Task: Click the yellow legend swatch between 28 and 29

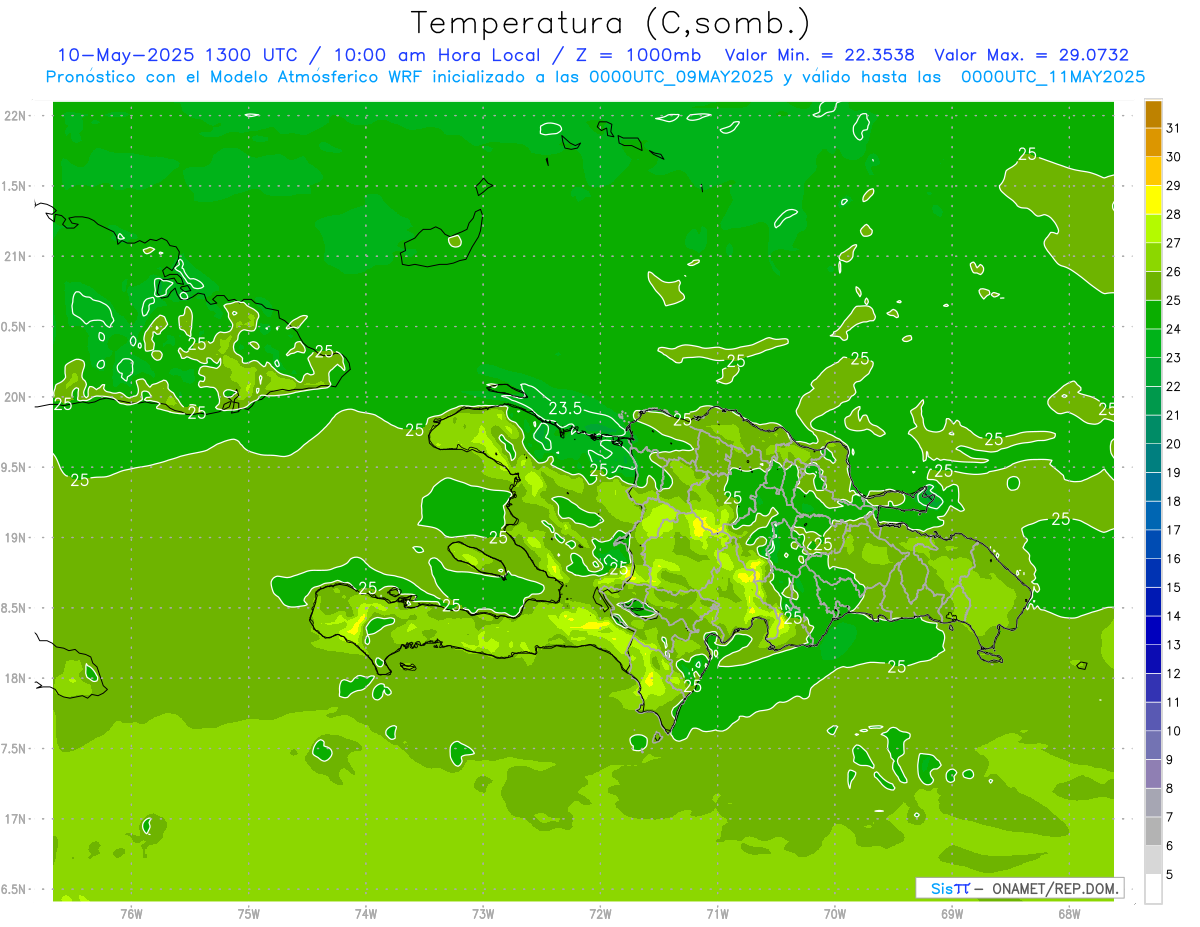Action: click(1153, 199)
